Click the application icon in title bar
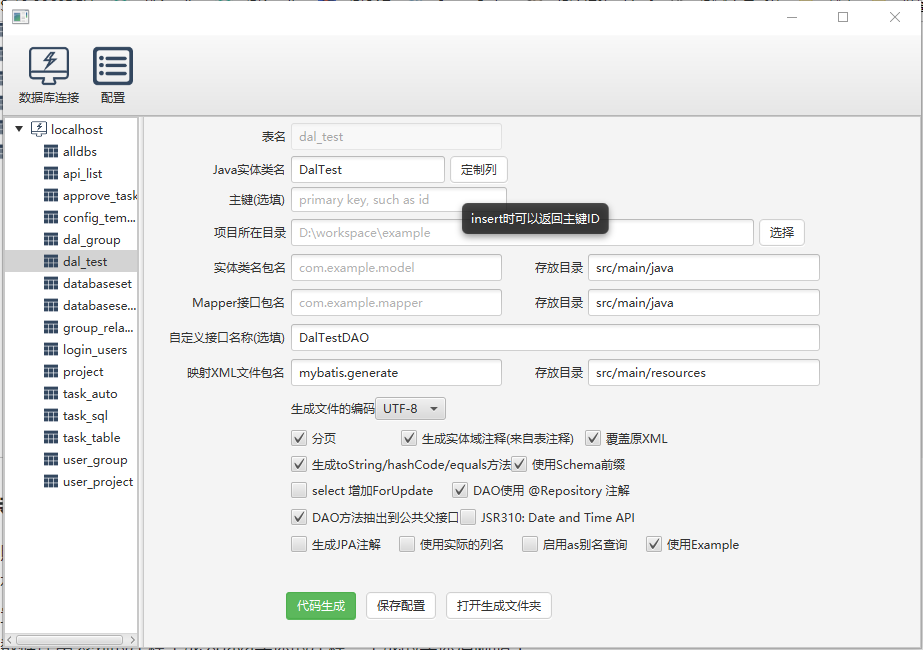 click(x=21, y=17)
